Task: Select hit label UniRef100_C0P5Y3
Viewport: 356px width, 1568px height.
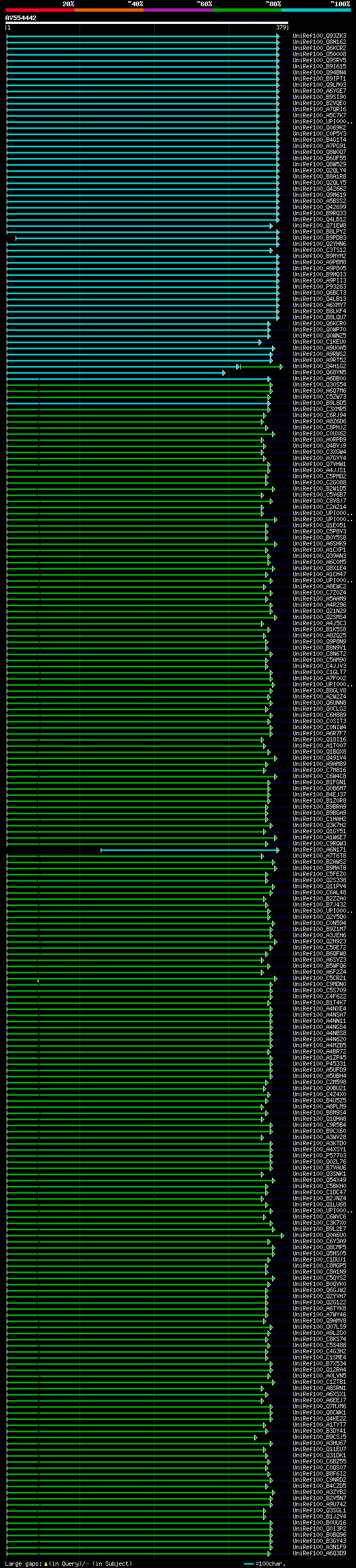Action: click(x=319, y=134)
